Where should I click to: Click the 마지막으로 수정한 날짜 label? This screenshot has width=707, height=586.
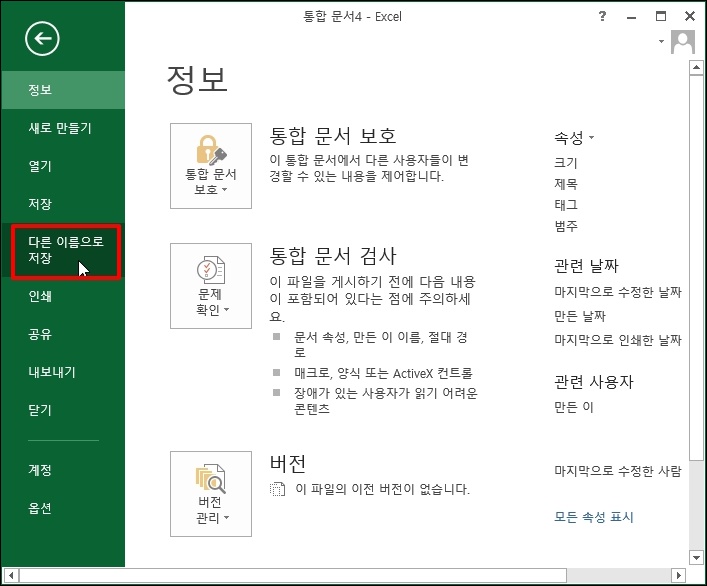tap(618, 292)
